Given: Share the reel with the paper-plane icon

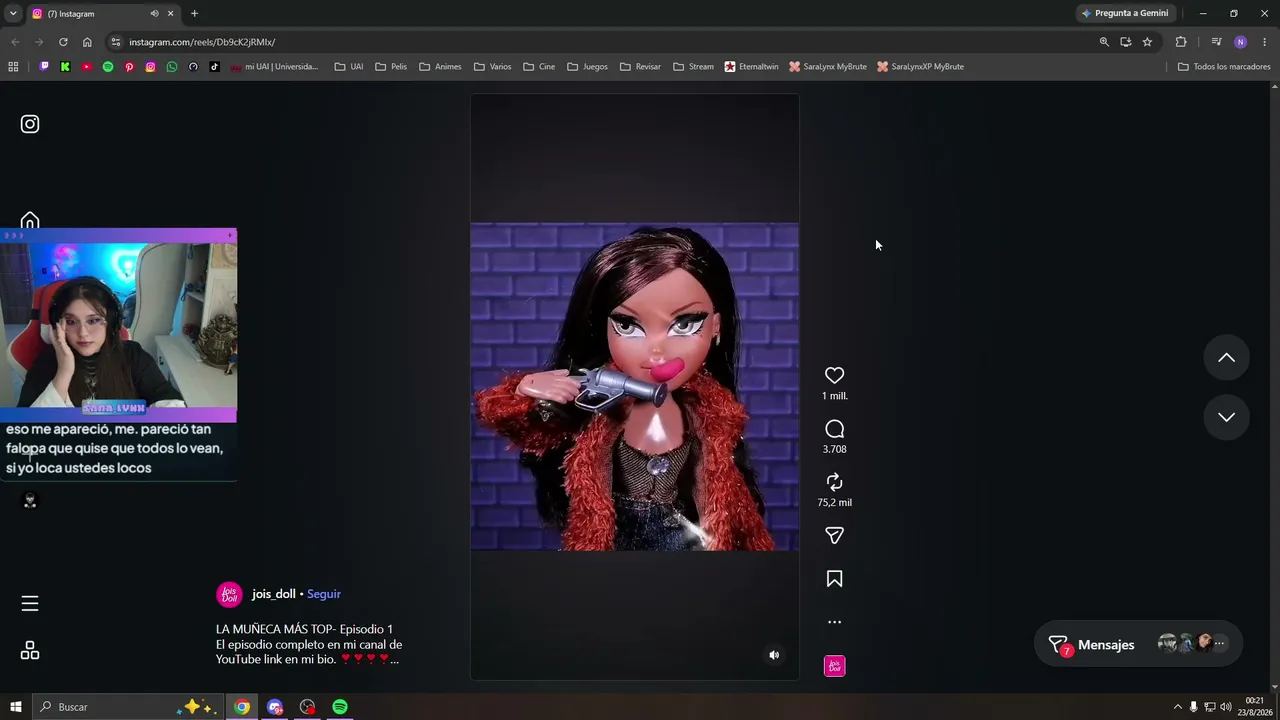Looking at the screenshot, I should tap(834, 536).
